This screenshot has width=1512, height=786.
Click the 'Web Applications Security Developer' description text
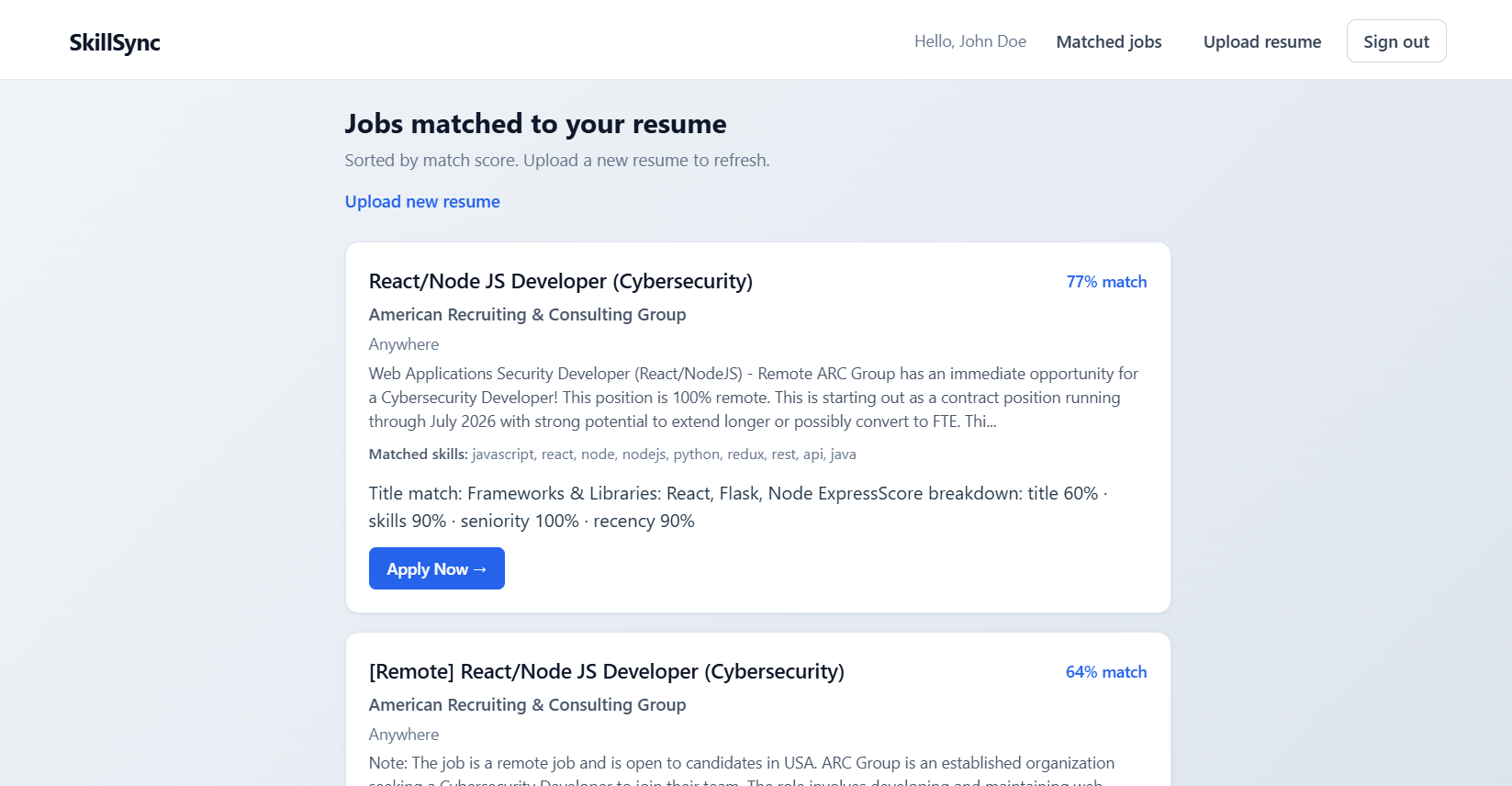pyautogui.click(x=754, y=398)
